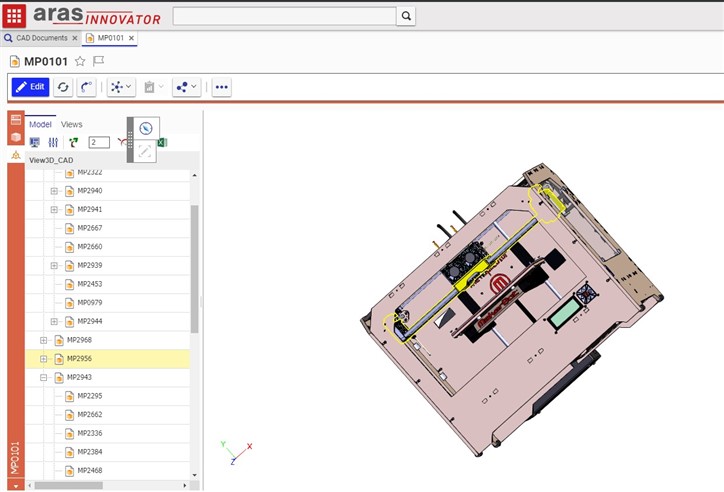Click the MP2968 document icon

59,340
